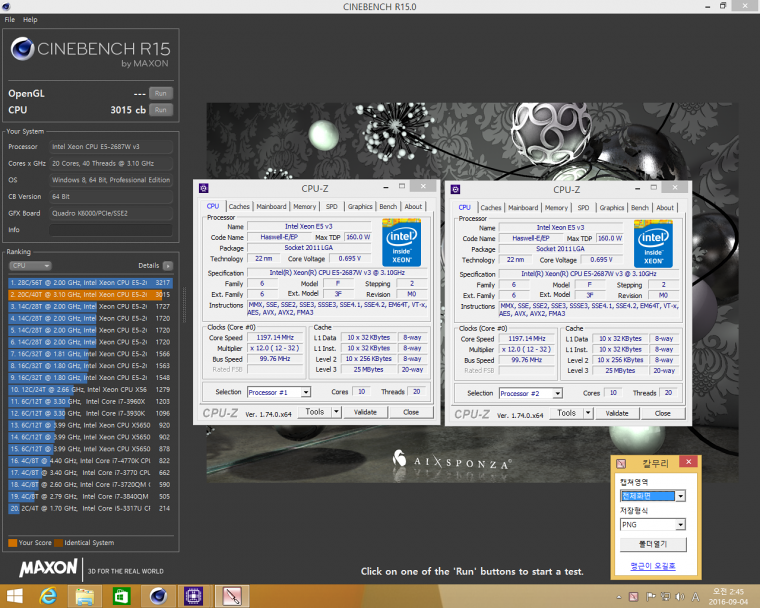Image resolution: width=760 pixels, height=608 pixels.
Task: Select ranking row 16 Core i7-4770K
Action: tap(90, 461)
